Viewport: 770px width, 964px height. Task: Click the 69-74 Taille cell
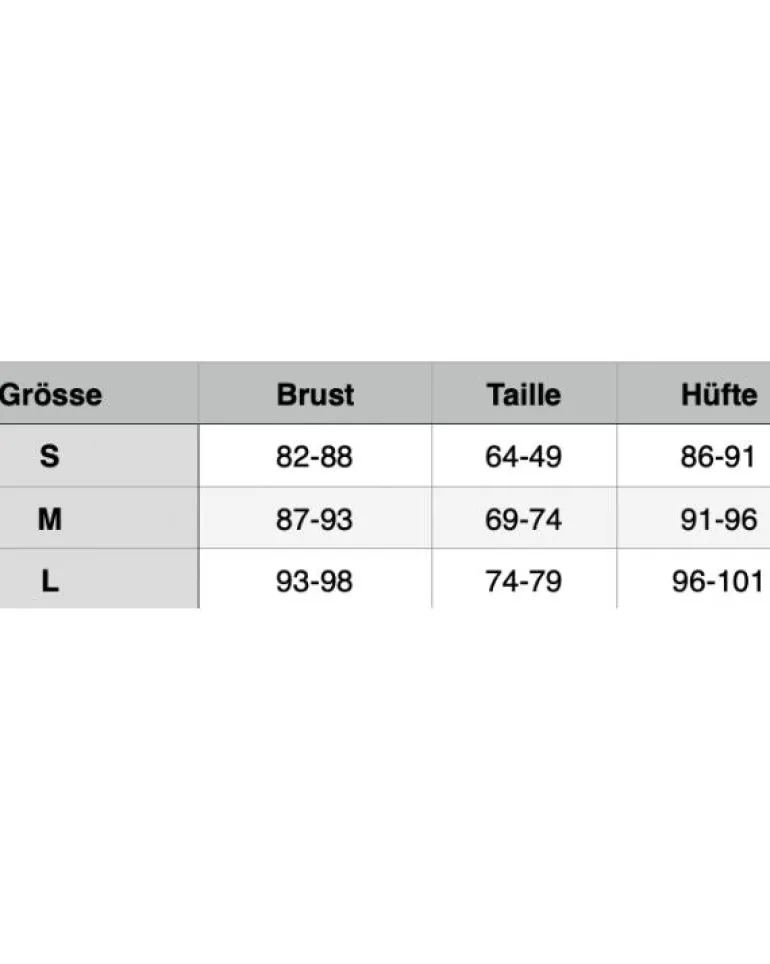523,519
